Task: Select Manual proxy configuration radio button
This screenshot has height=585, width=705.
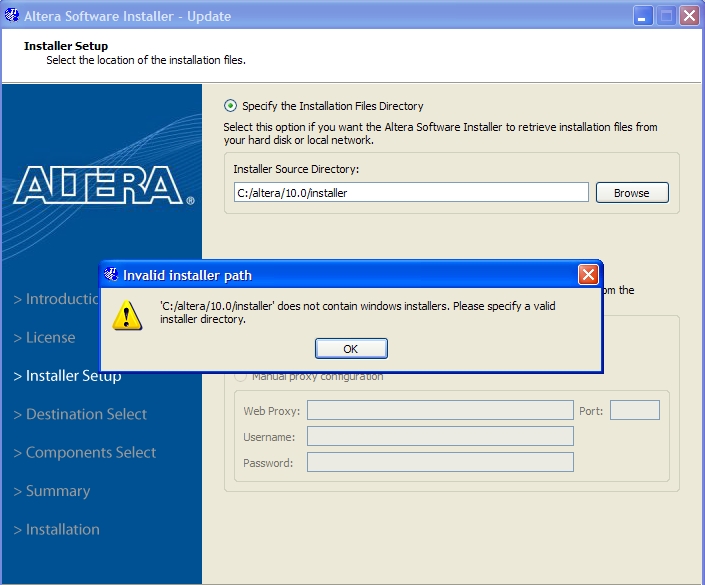Action: [241, 377]
